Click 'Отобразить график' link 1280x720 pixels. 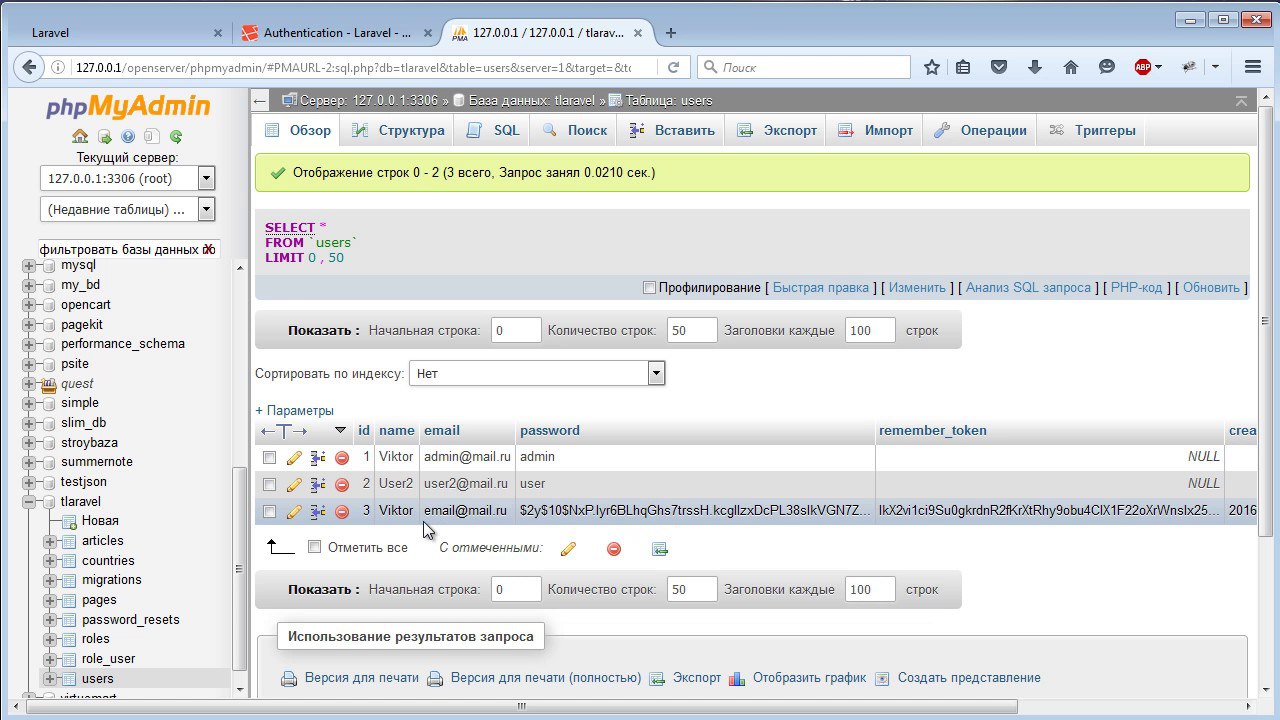point(809,678)
